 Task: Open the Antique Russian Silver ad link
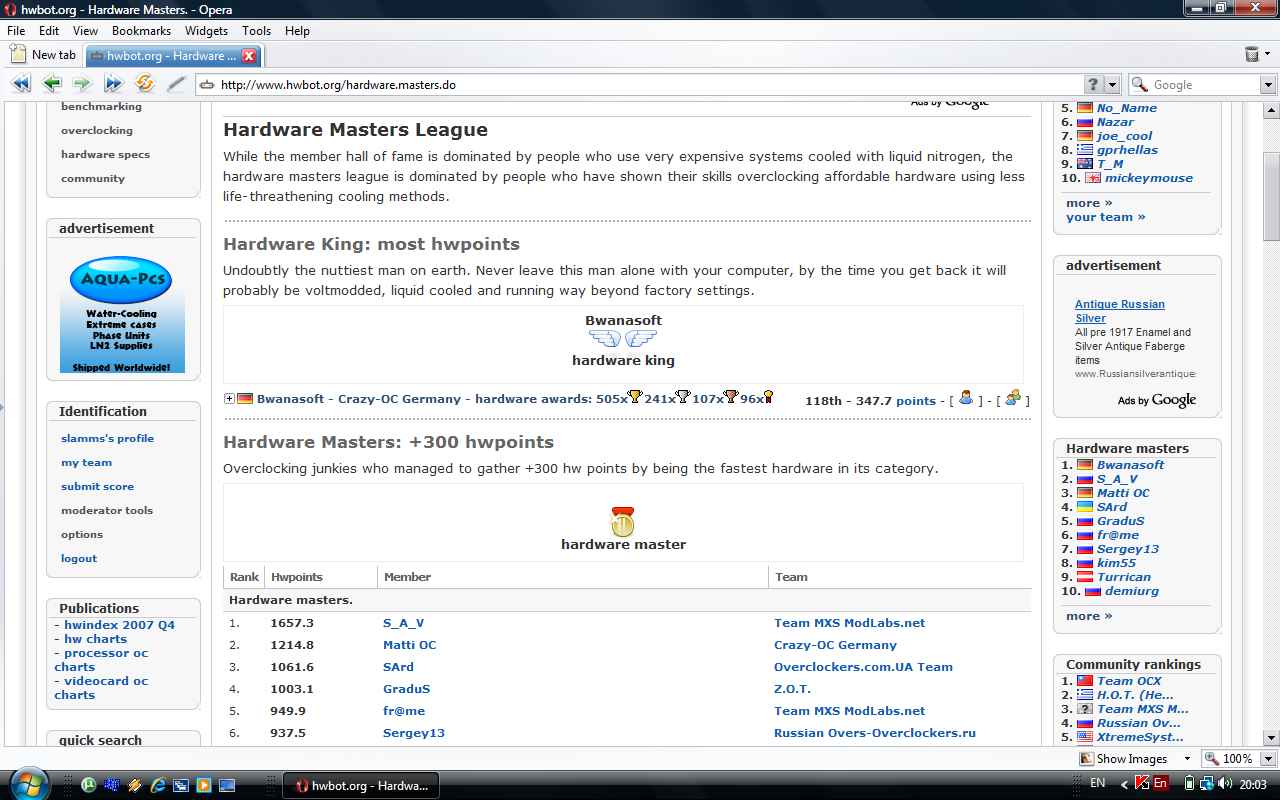(x=1120, y=311)
